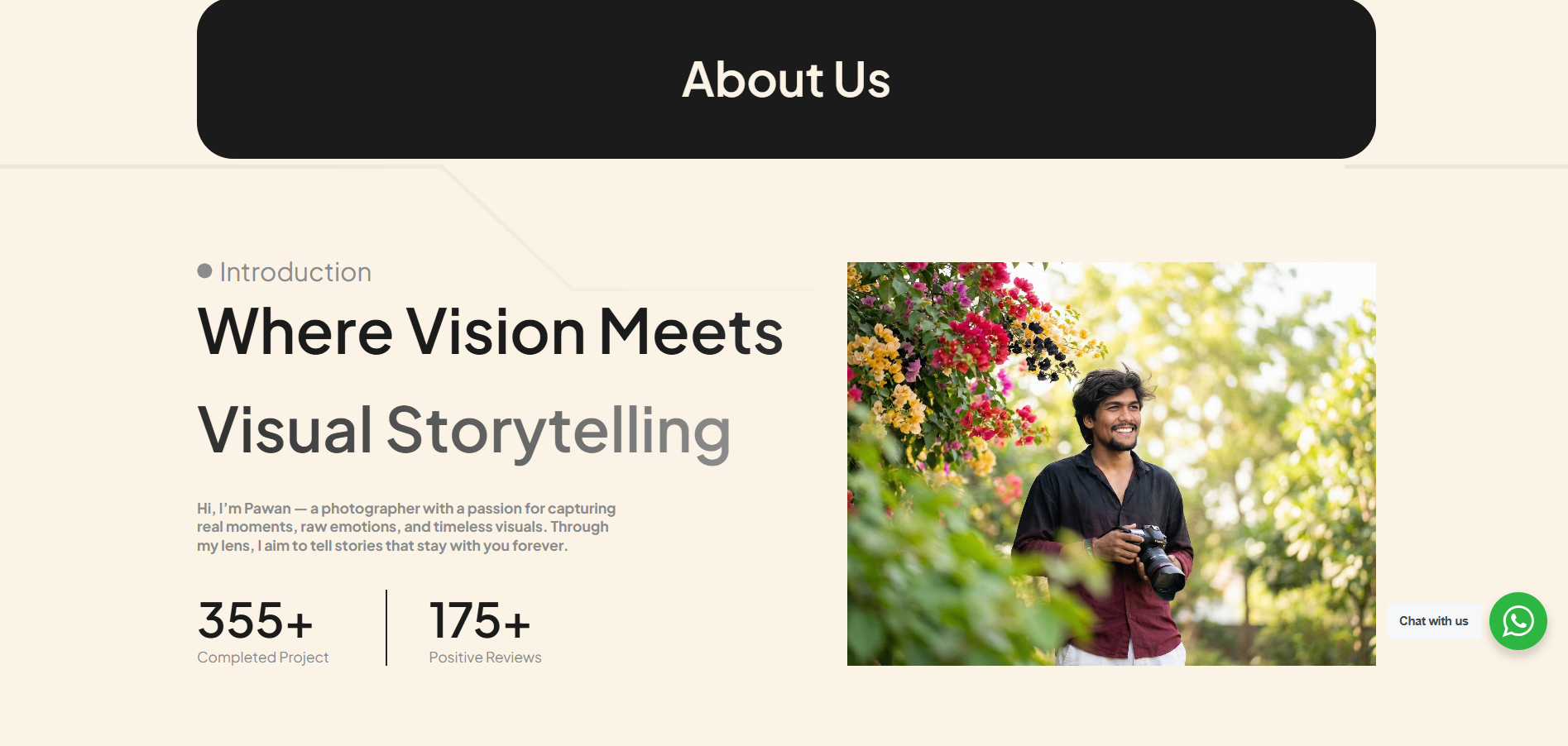Viewport: 1568px width, 746px height.
Task: Click the plus sign after 355
Action: point(299,624)
